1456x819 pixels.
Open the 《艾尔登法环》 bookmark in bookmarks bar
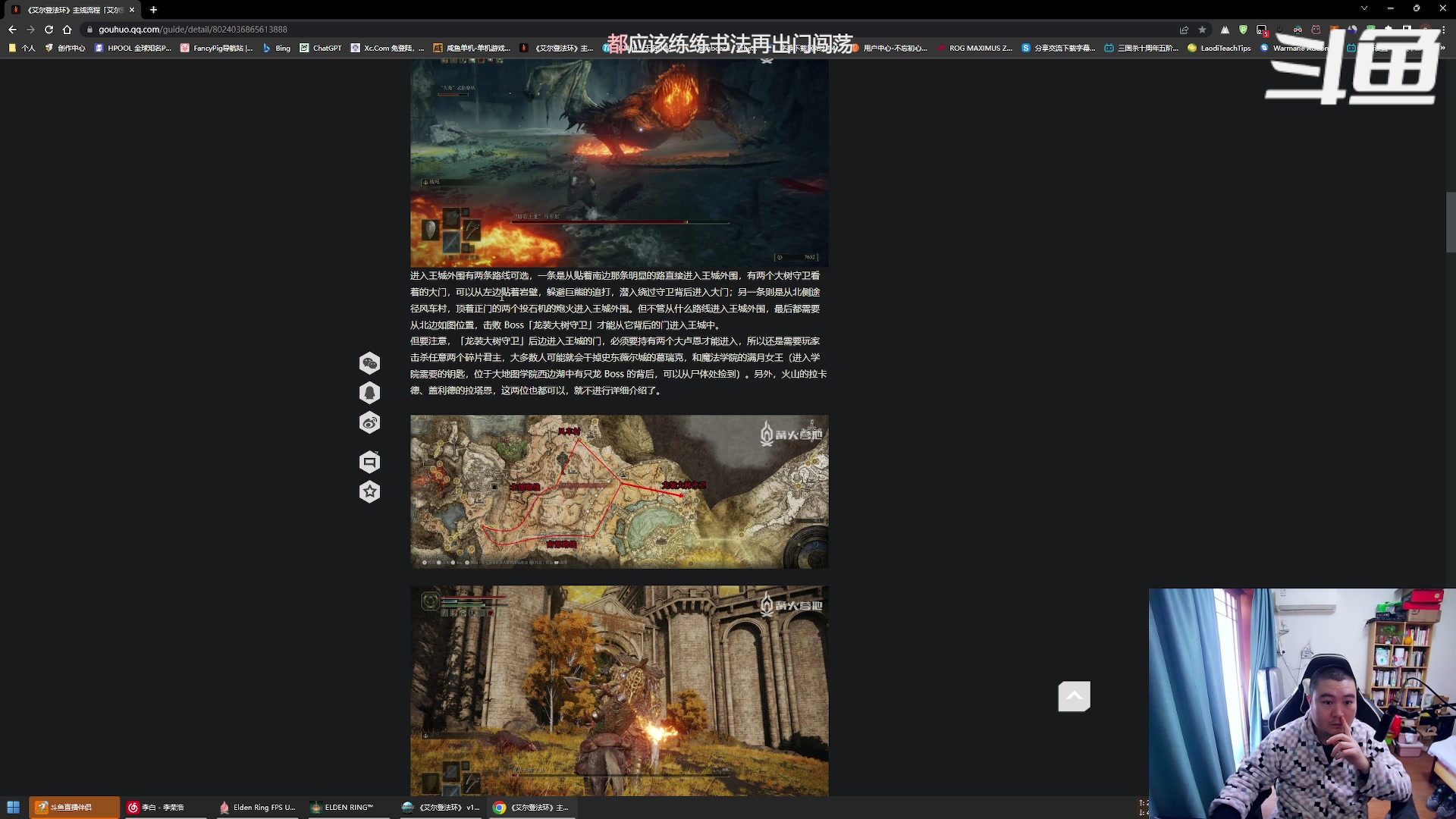(x=557, y=48)
